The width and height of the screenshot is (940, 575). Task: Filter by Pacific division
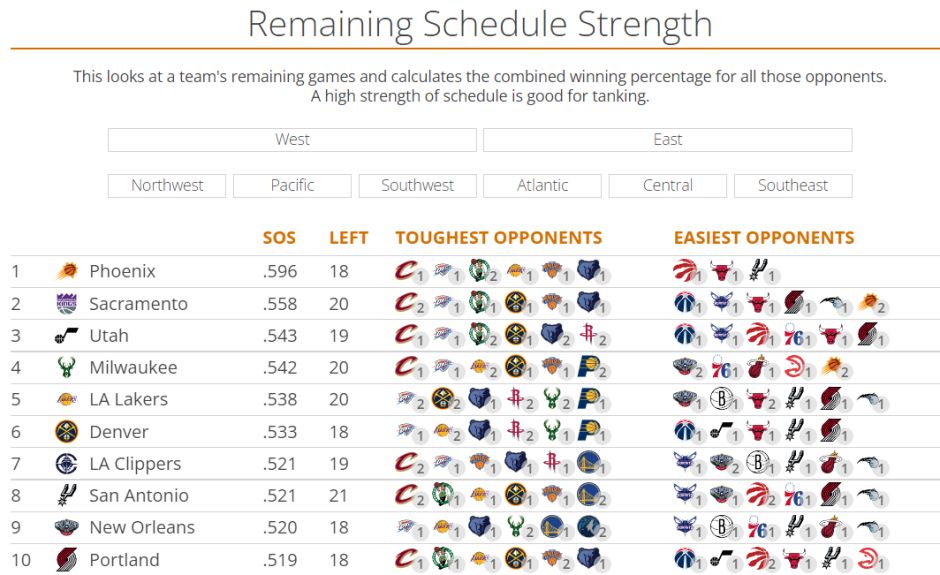tap(292, 185)
